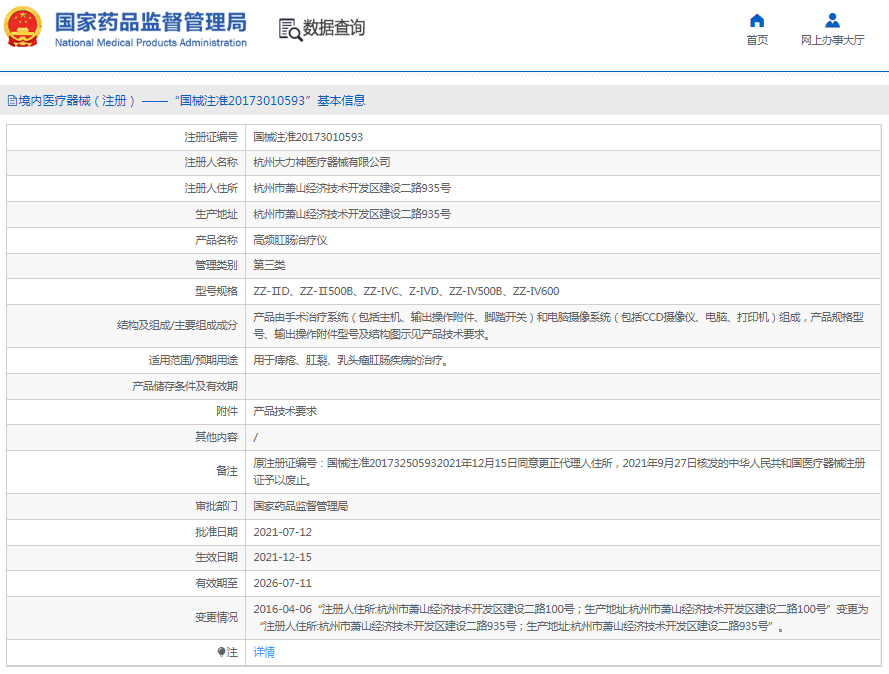Screen dimensions: 889x674
Task: Click National Medical Products Administration text
Action: point(151,43)
